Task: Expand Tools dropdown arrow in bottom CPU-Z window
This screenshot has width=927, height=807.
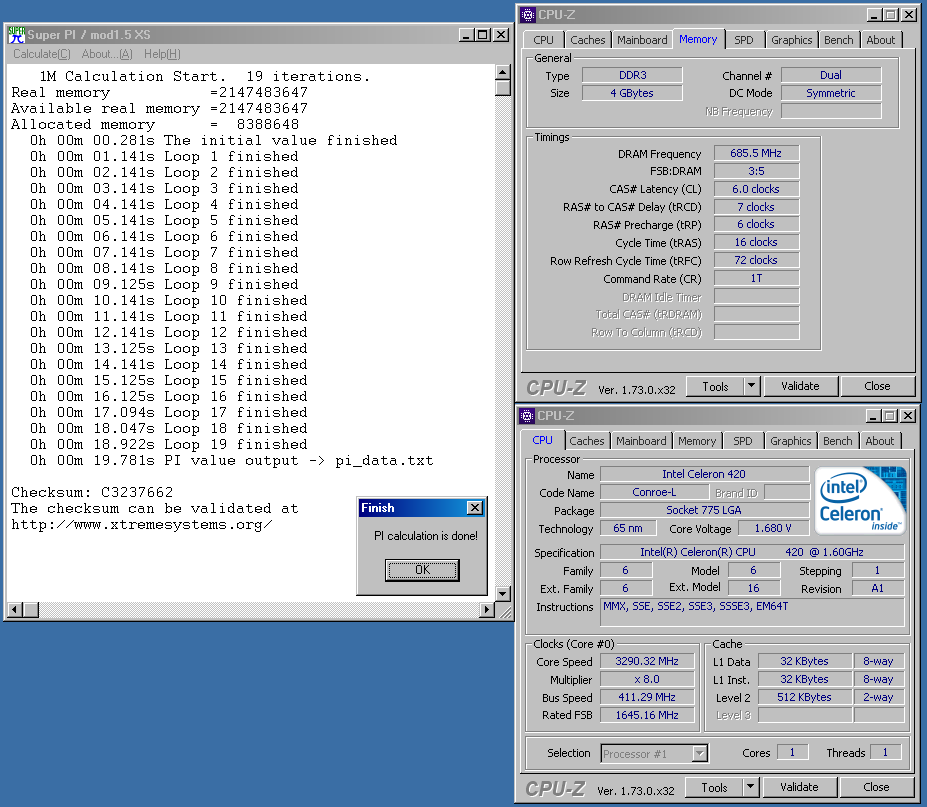Action: [751, 787]
